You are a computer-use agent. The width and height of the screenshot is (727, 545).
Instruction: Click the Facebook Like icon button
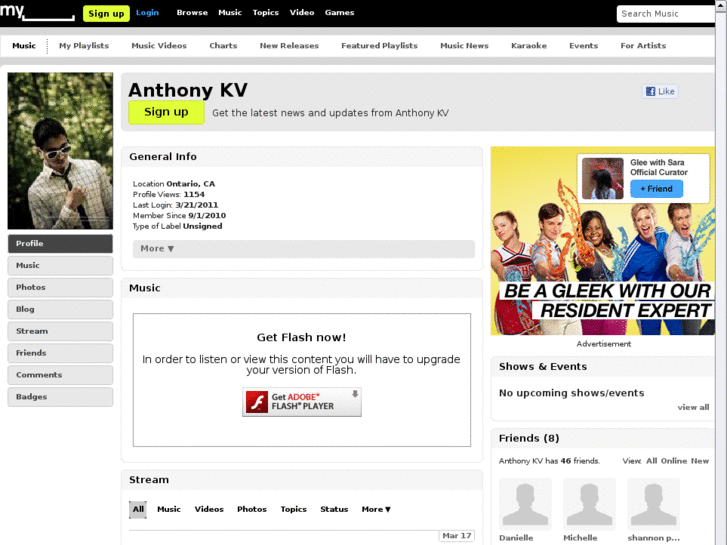tap(660, 91)
